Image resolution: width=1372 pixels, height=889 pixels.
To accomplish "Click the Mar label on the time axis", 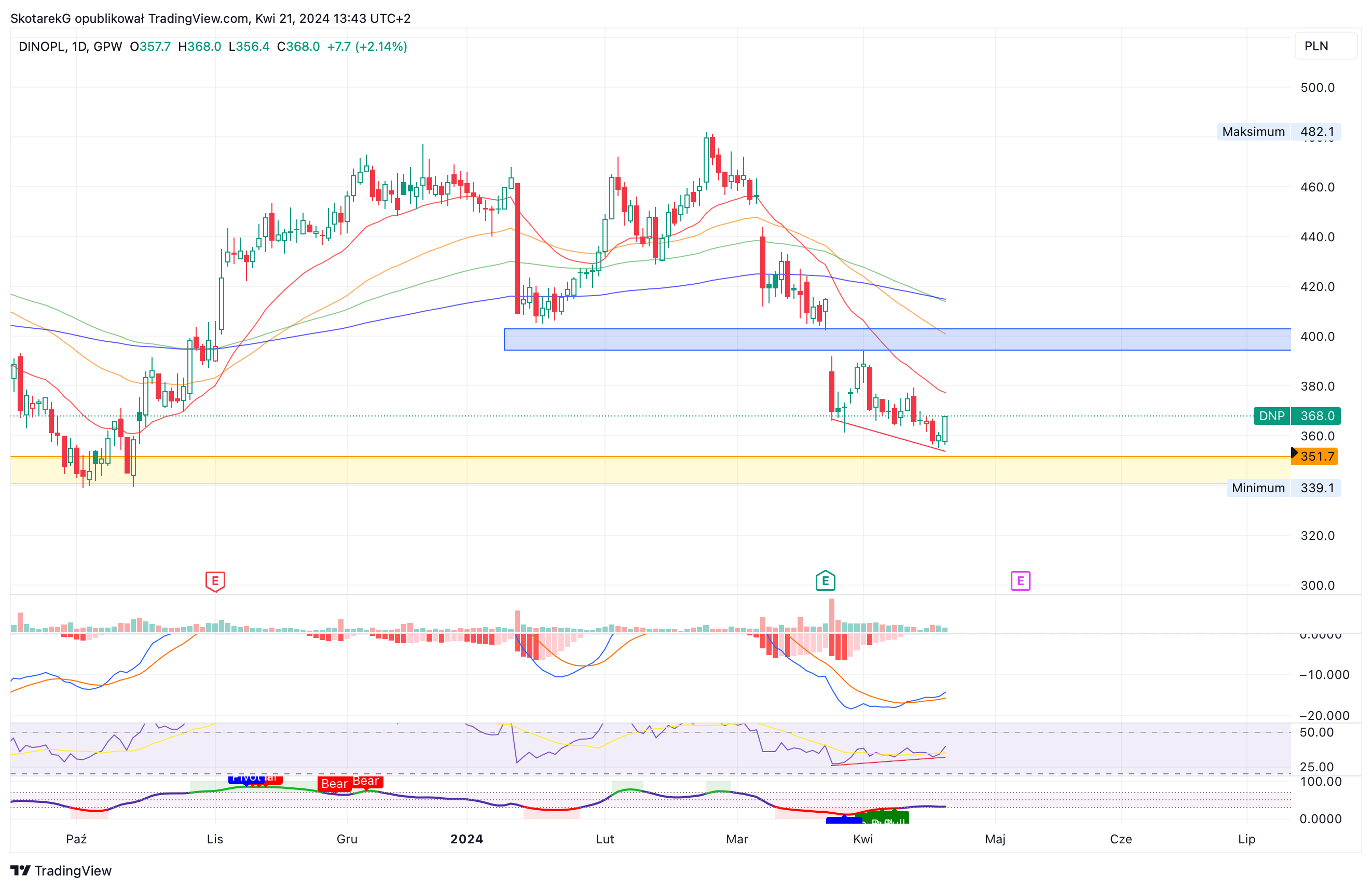I will click(x=737, y=839).
